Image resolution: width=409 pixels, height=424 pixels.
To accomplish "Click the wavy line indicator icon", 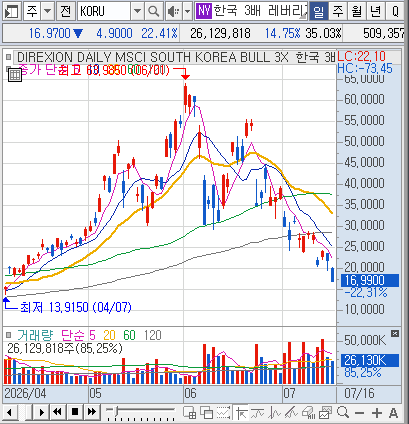I will pos(258,413).
